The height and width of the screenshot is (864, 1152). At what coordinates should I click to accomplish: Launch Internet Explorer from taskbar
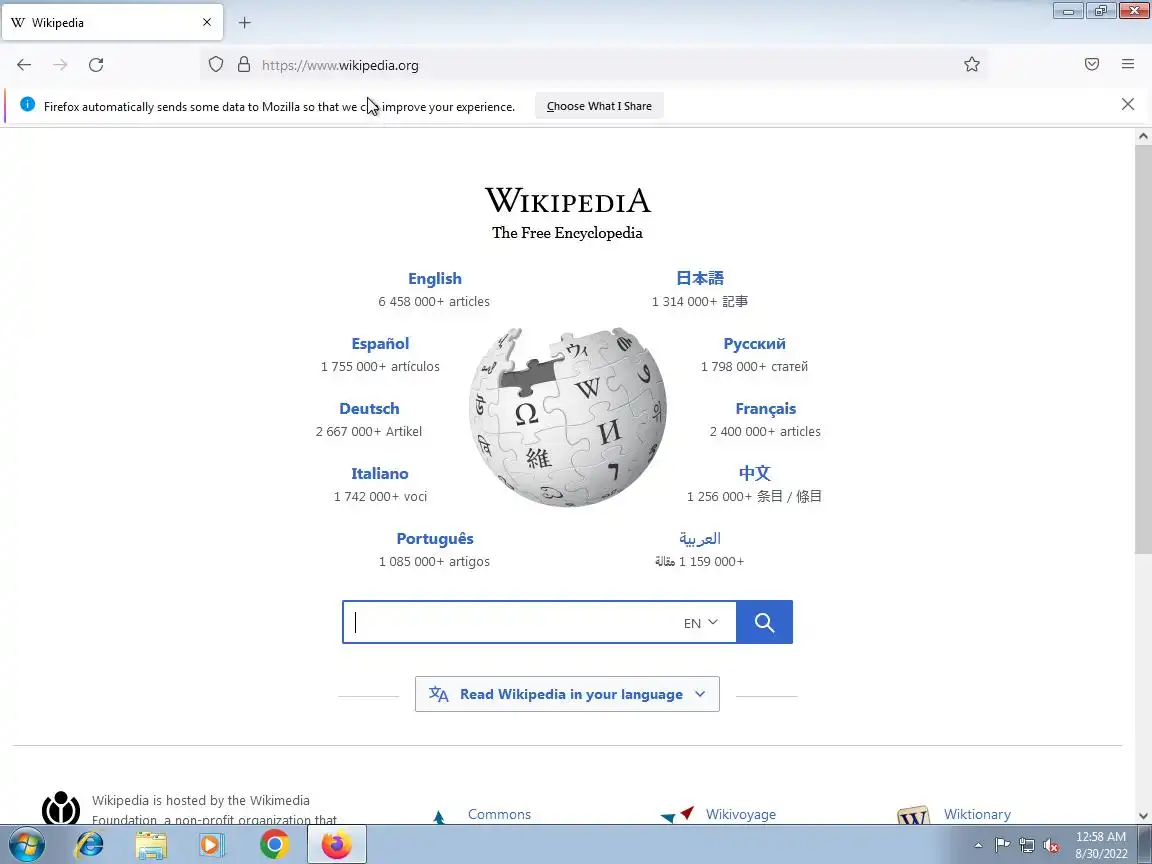click(89, 845)
